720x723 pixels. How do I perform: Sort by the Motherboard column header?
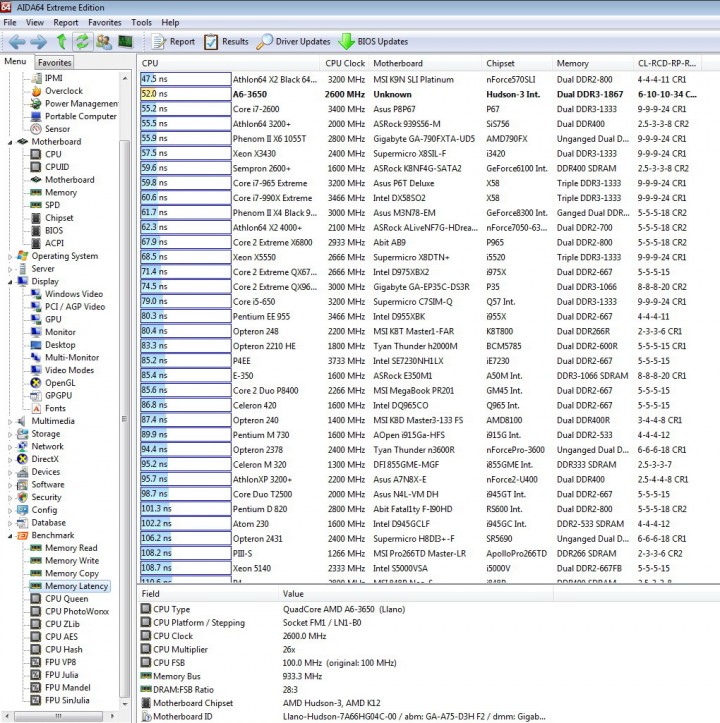[x=425, y=63]
